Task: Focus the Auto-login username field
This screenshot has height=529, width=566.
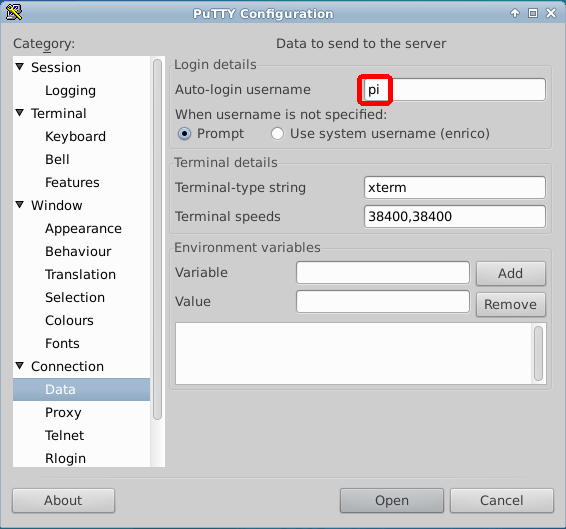Action: (455, 90)
